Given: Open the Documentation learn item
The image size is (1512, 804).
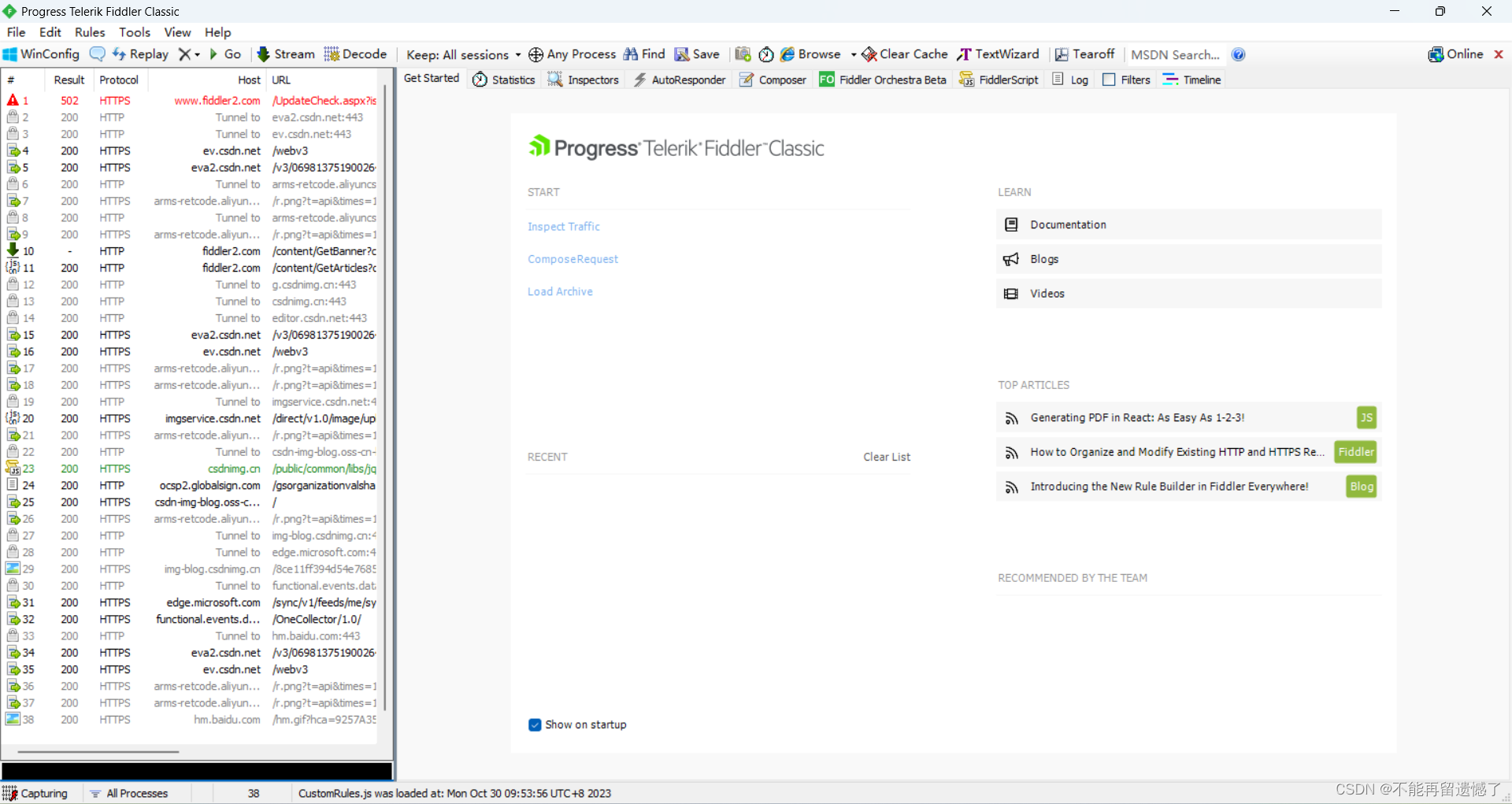Looking at the screenshot, I should pyautogui.click(x=1189, y=224).
